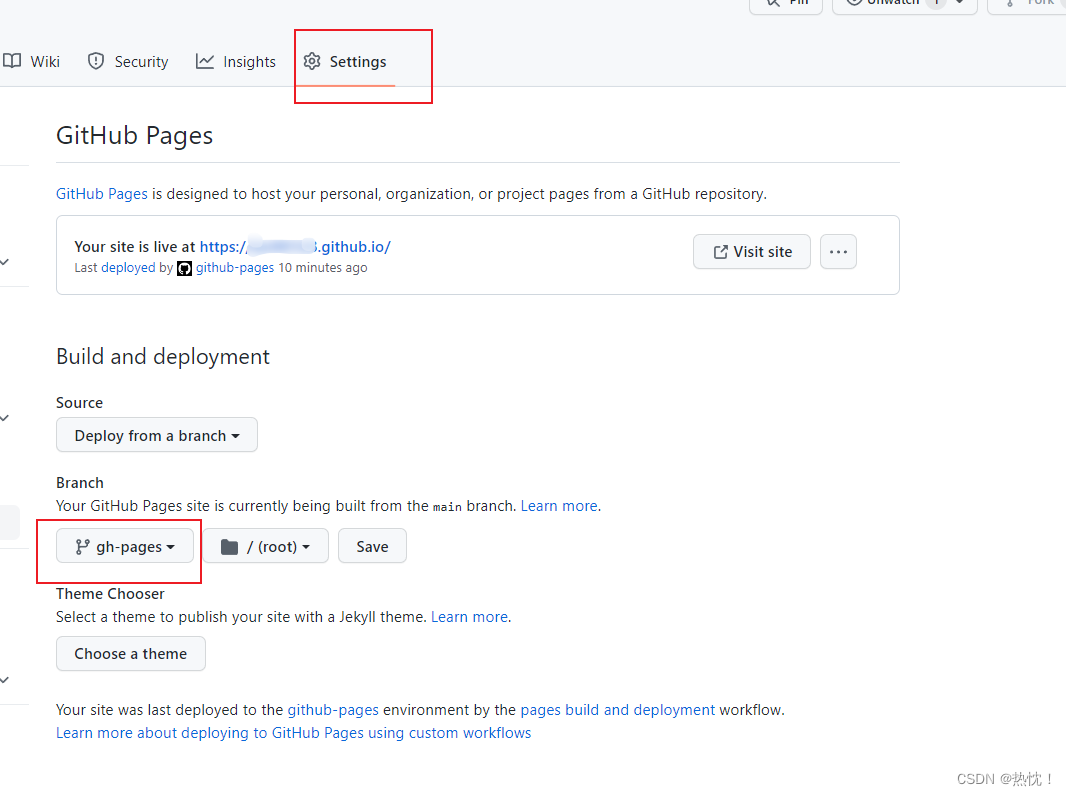
Task: Open the Security tab
Action: coord(128,62)
